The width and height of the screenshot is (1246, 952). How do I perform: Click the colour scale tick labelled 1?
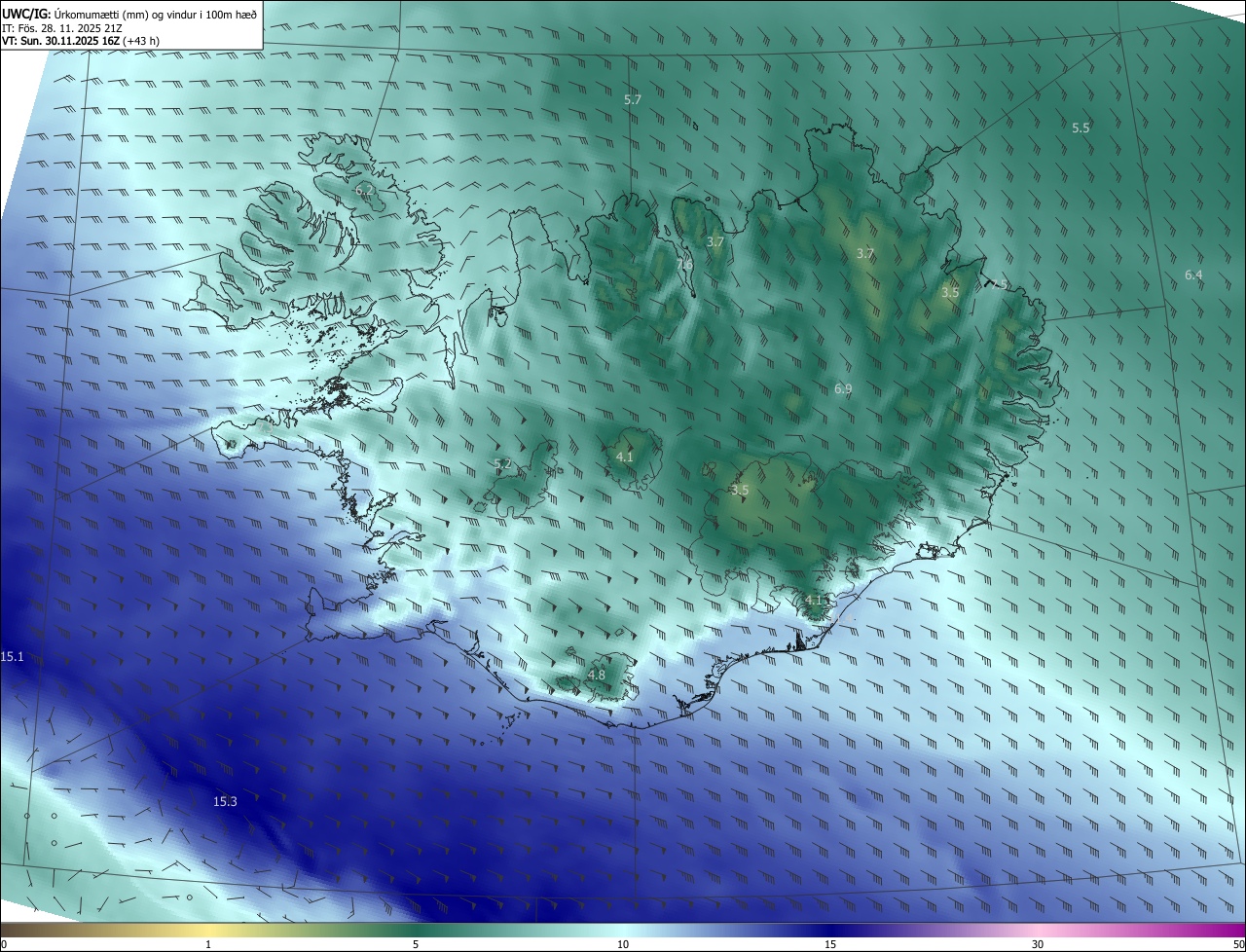point(208,944)
